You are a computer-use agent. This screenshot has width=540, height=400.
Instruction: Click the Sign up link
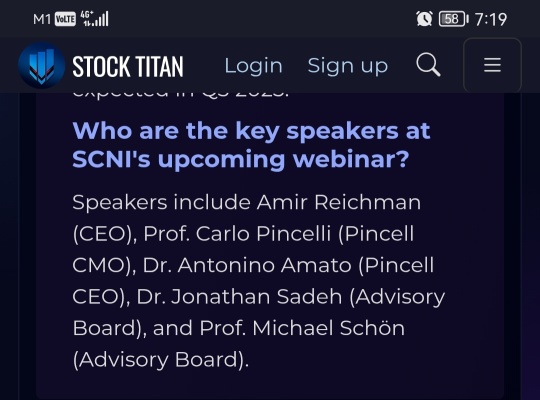[x=347, y=66]
